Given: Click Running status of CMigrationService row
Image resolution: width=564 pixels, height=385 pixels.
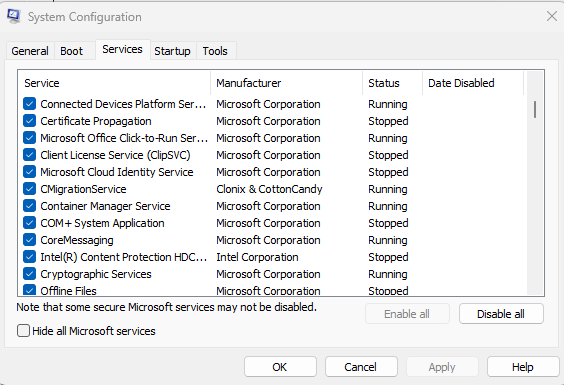Looking at the screenshot, I should tap(387, 189).
